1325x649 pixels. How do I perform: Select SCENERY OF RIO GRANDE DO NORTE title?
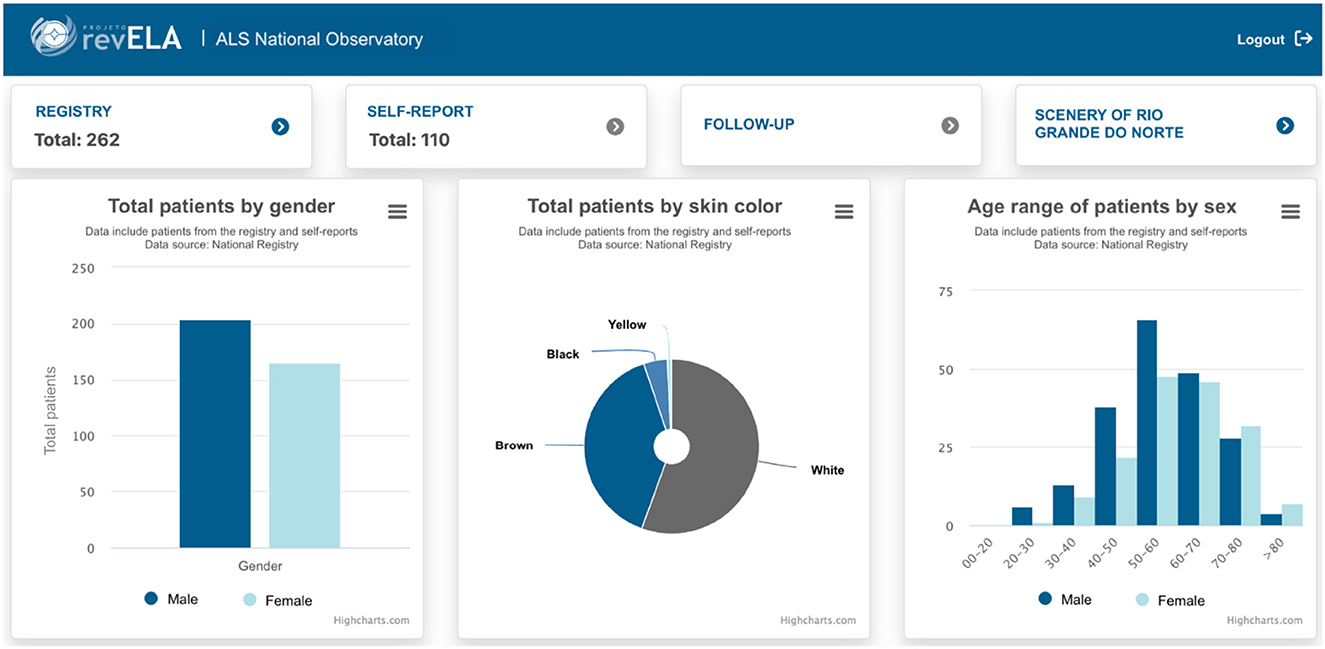click(x=1109, y=124)
